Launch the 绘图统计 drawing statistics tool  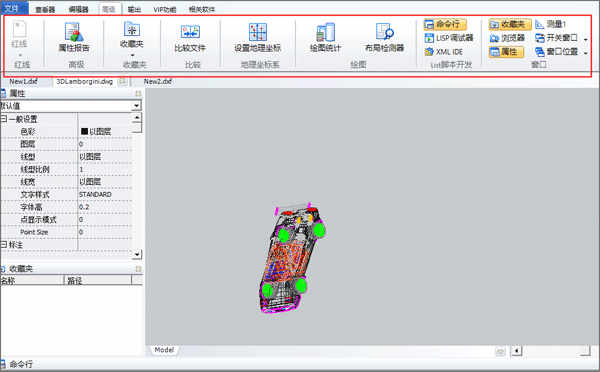pyautogui.click(x=325, y=37)
